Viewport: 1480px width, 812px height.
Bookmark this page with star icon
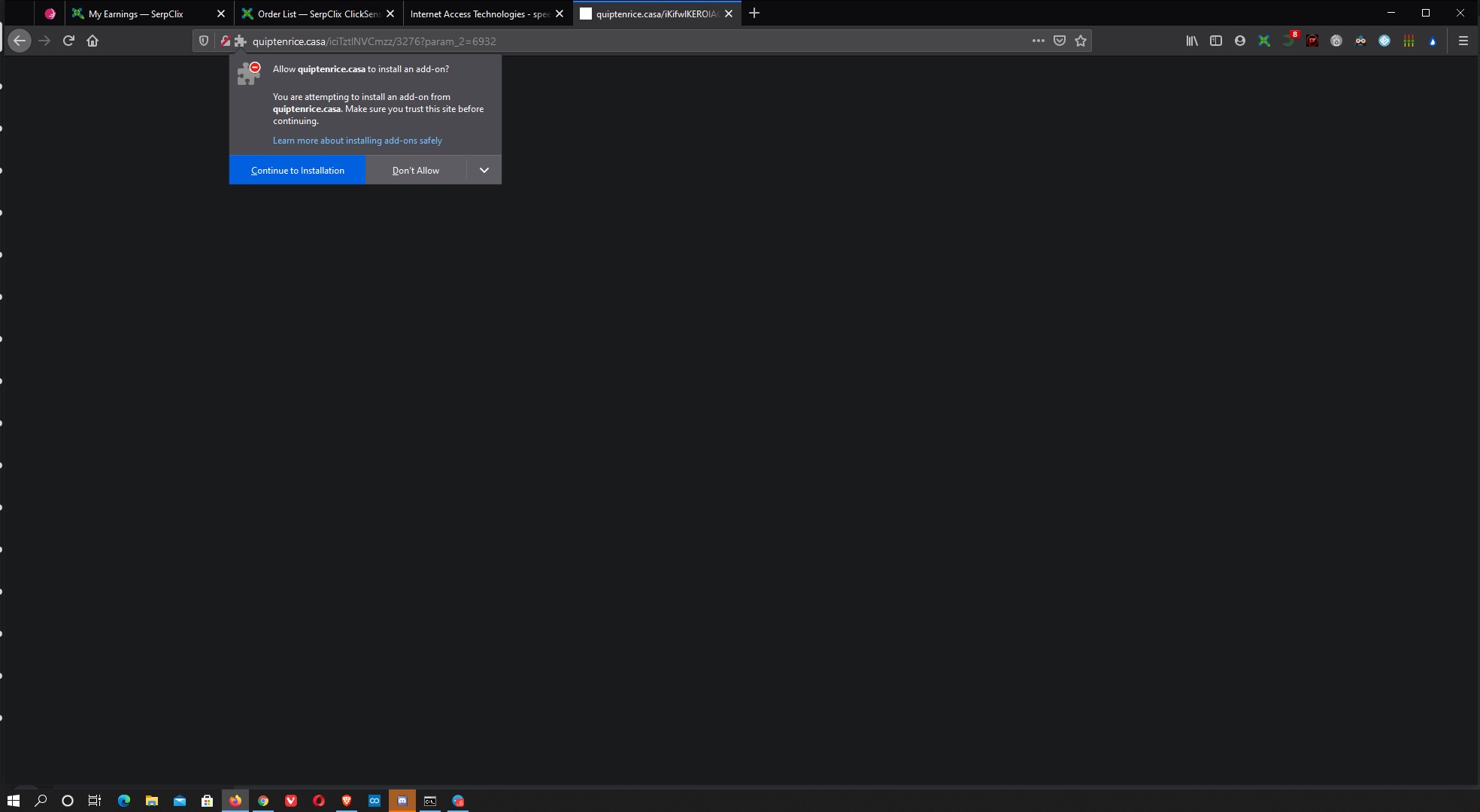click(x=1081, y=41)
